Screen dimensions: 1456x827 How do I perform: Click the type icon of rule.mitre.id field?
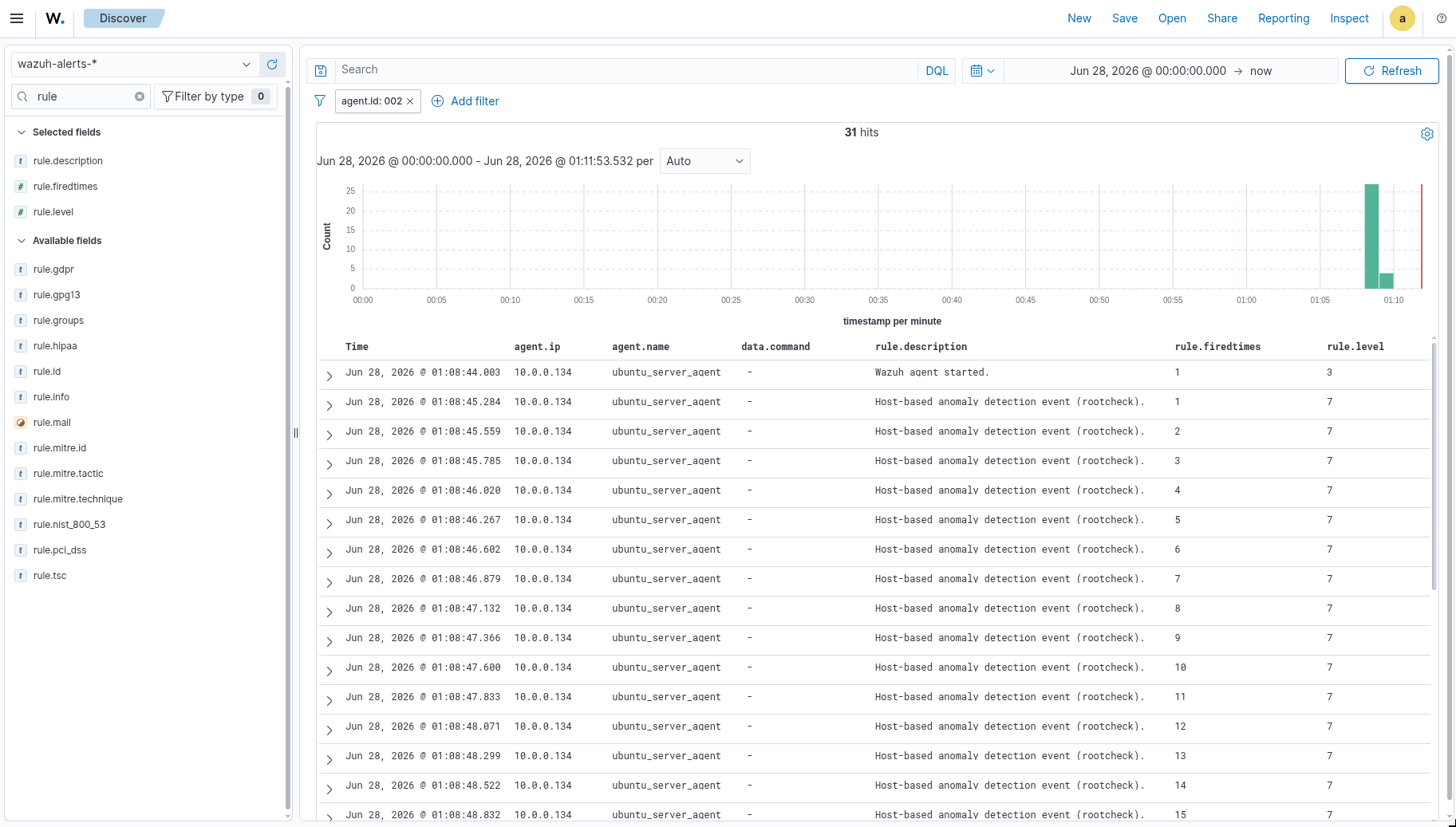coord(21,448)
